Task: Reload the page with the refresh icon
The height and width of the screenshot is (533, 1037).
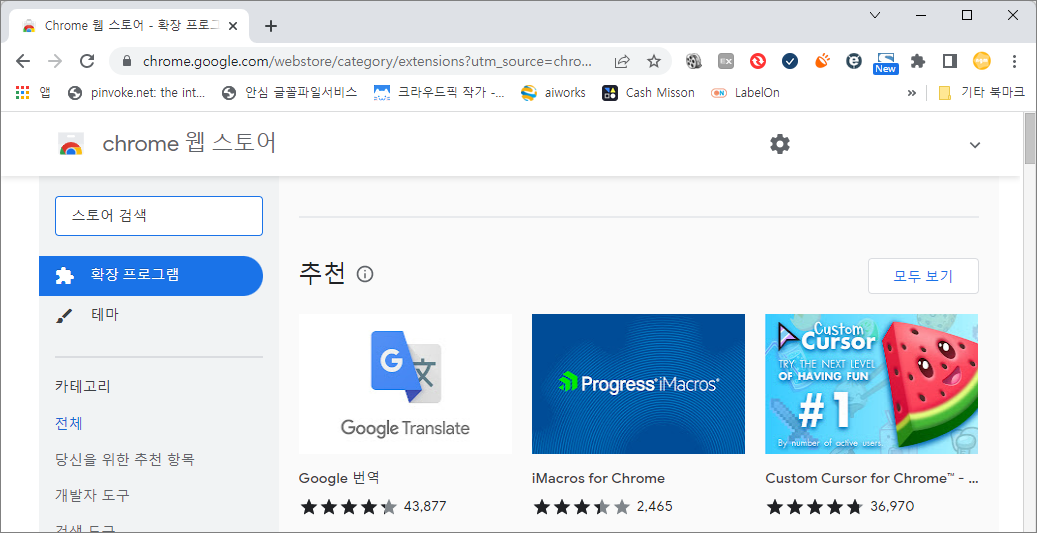Action: [x=87, y=62]
